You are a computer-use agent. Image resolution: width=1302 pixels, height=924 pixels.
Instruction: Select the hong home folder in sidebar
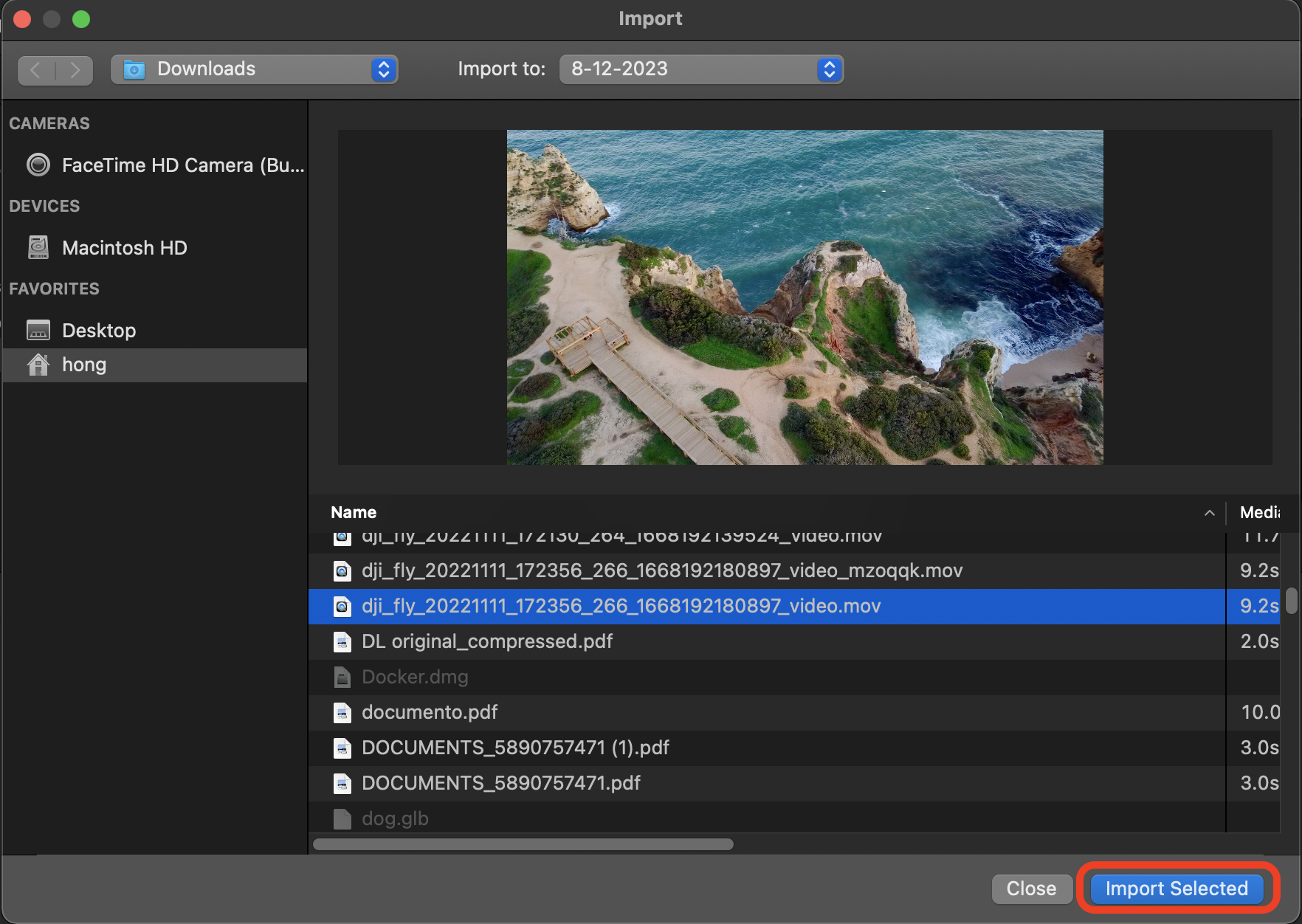[x=84, y=364]
